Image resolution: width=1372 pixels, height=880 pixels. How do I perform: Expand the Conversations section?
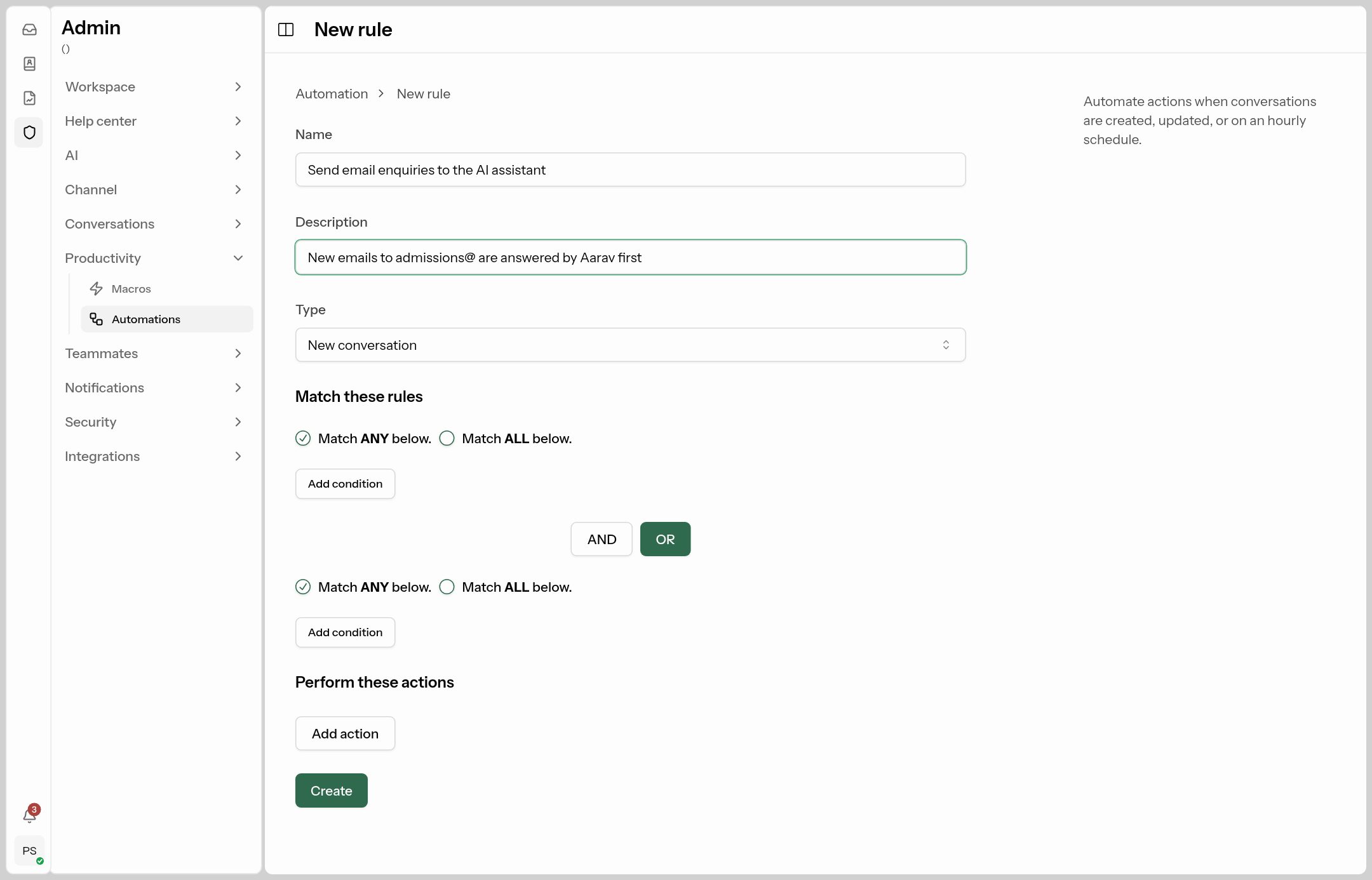pyautogui.click(x=154, y=224)
